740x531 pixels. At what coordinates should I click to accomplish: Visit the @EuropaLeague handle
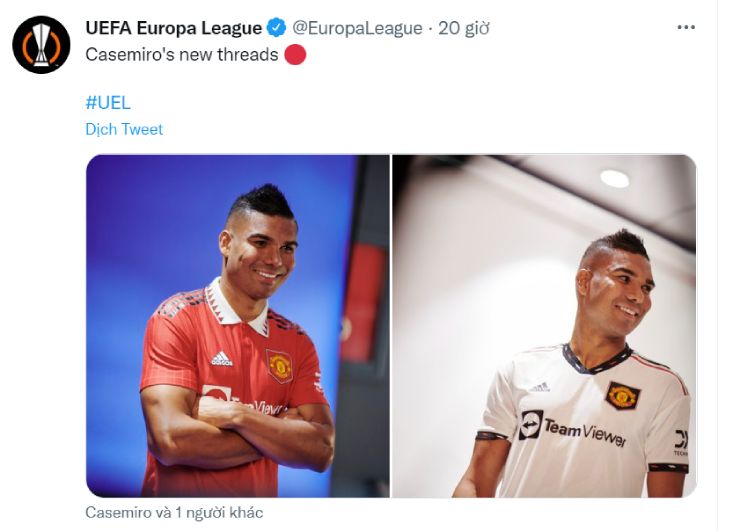click(x=357, y=28)
